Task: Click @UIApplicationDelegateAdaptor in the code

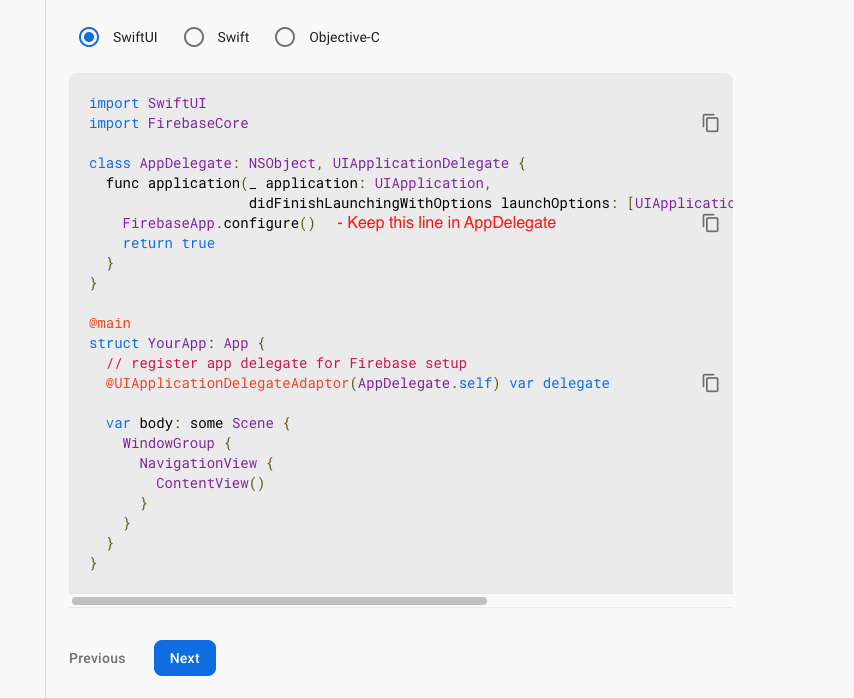Action: pyautogui.click(x=227, y=383)
